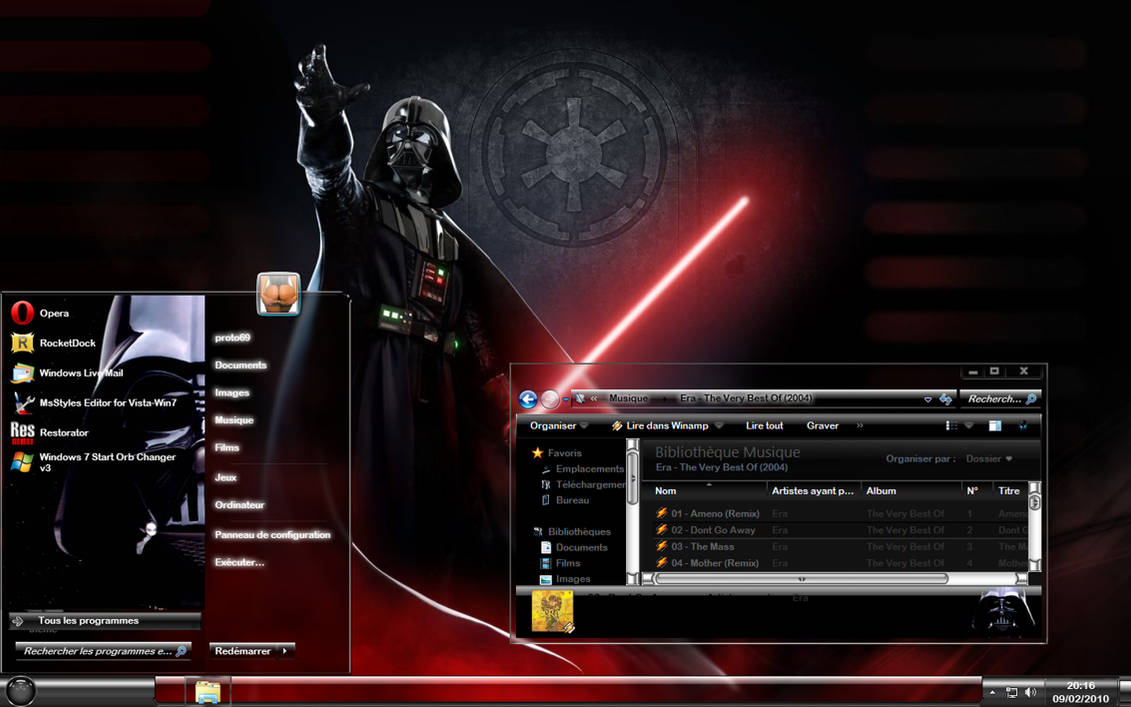Select the Graver command on toolbar

[822, 425]
